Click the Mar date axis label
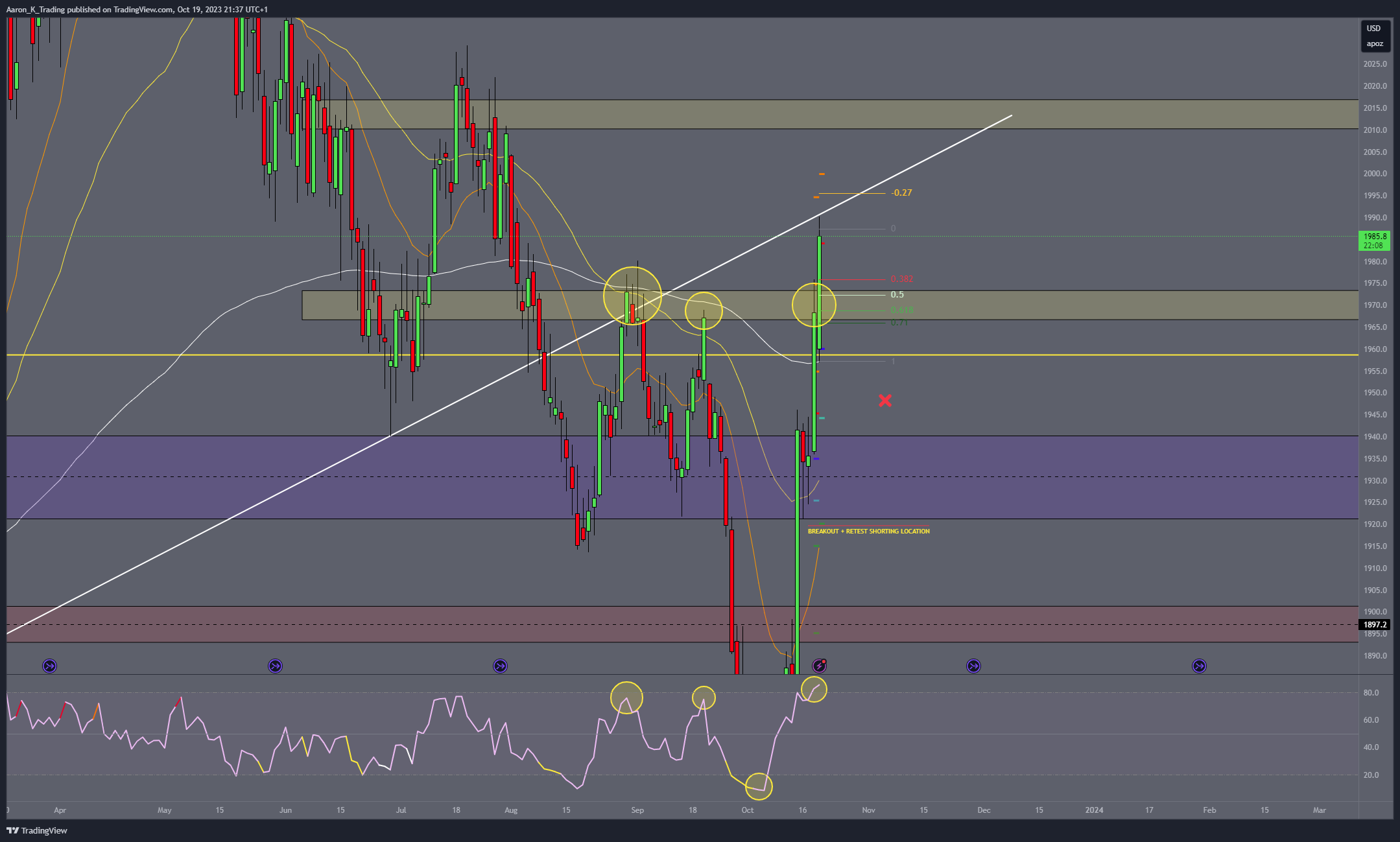The image size is (1400, 842). (x=1319, y=810)
